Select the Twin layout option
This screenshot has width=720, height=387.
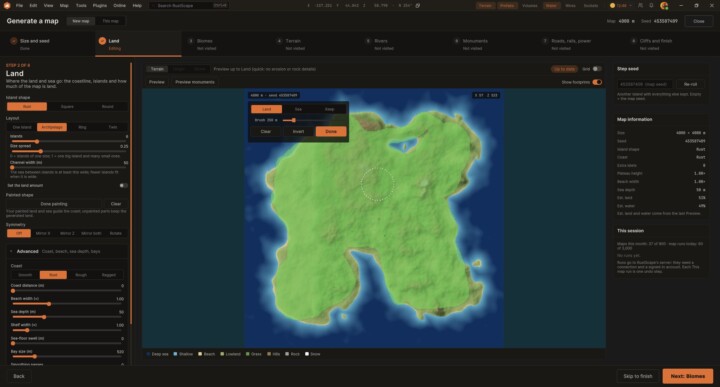point(112,127)
